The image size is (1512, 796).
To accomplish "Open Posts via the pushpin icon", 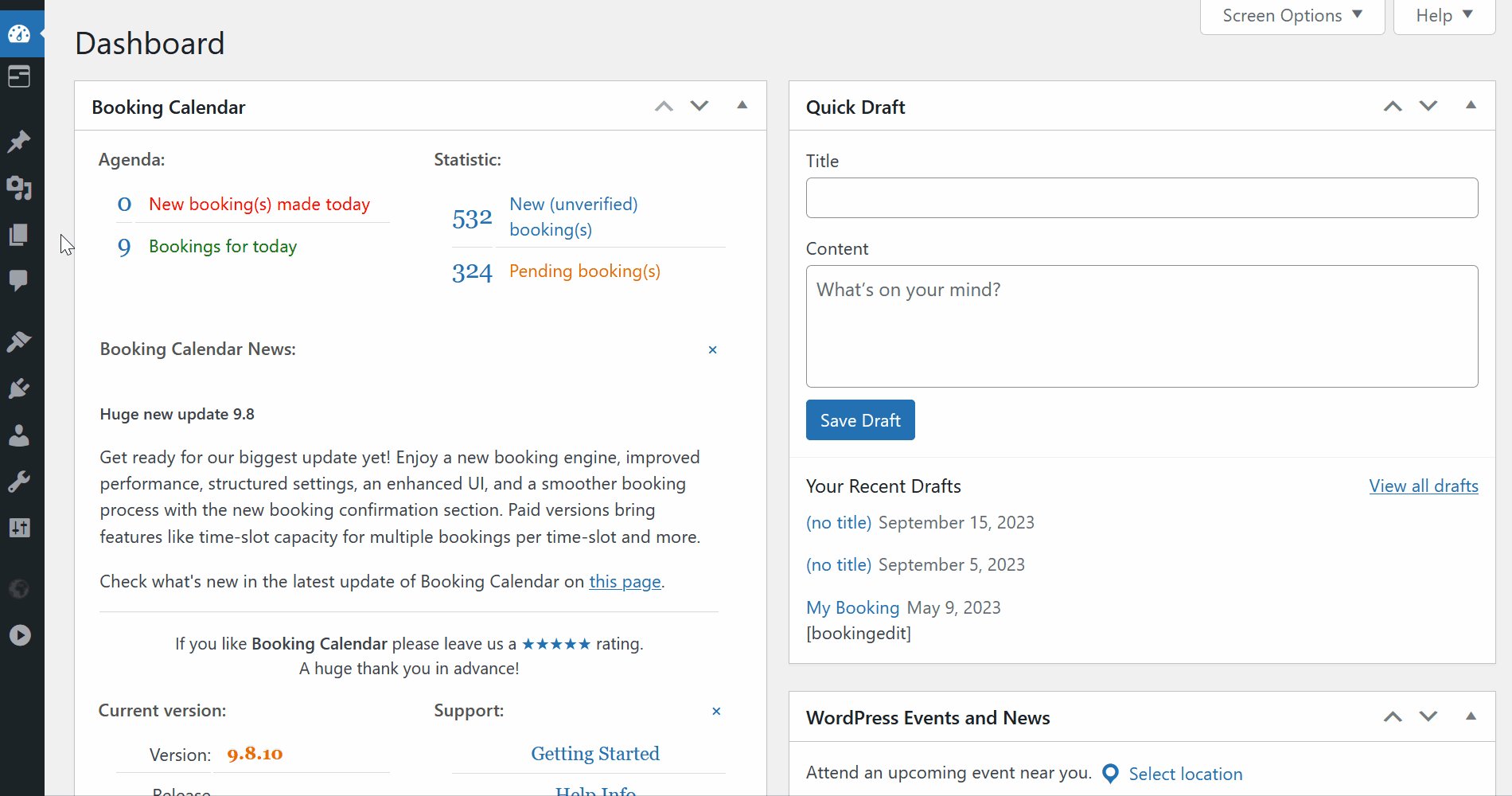I will click(19, 142).
